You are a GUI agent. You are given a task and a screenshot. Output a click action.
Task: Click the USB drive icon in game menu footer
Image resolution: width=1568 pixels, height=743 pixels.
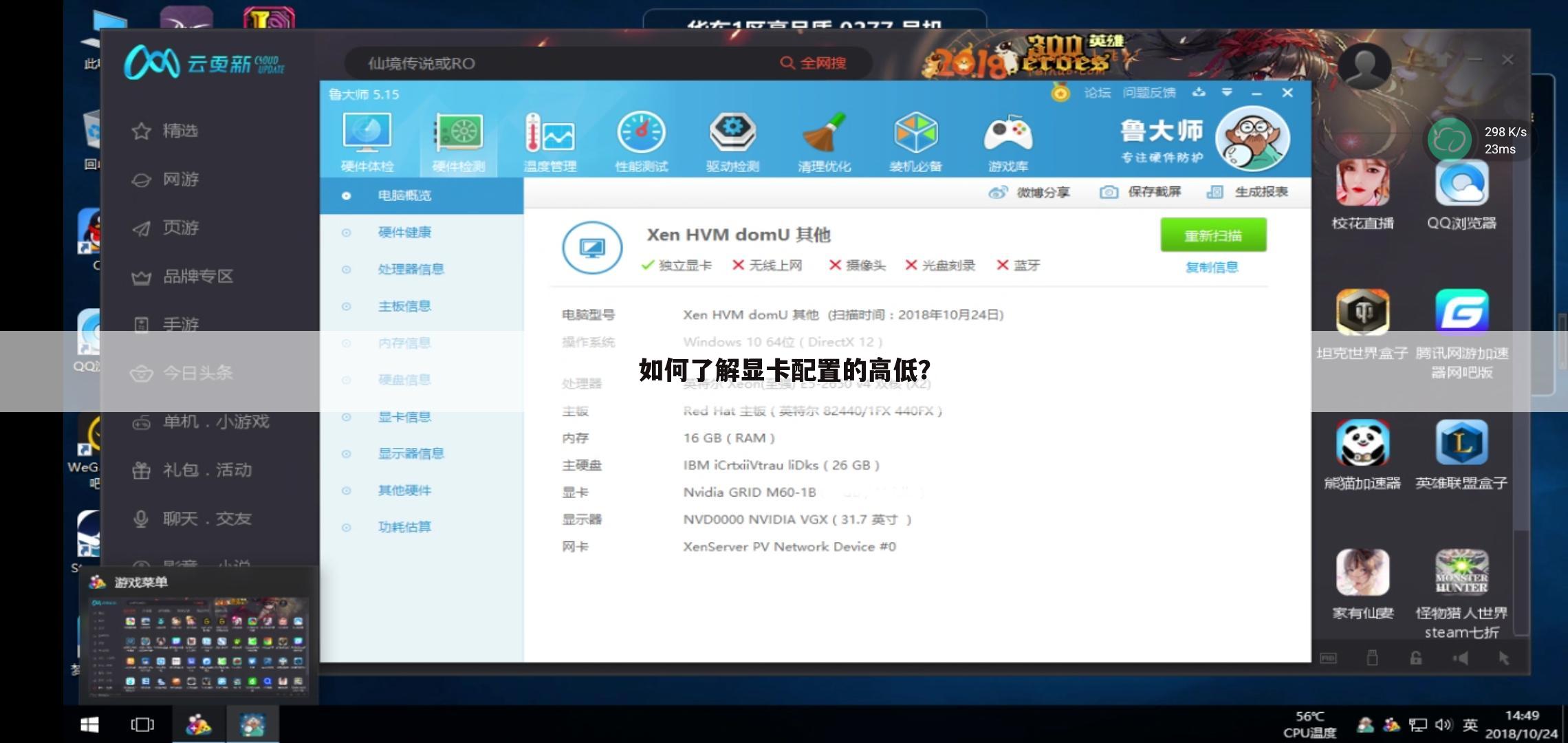1372,658
